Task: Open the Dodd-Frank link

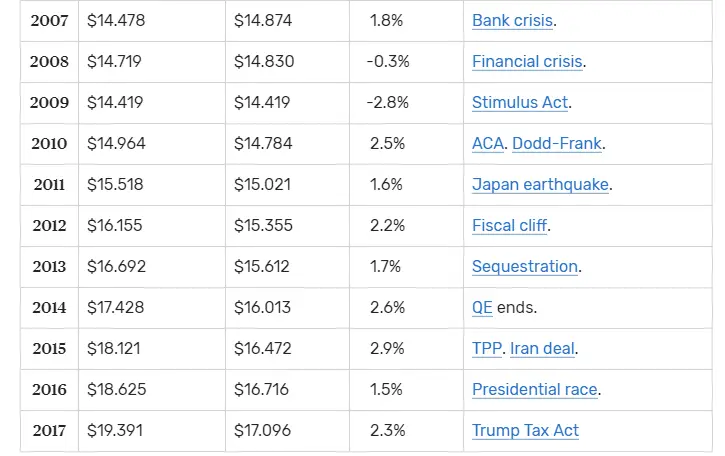Action: pyautogui.click(x=557, y=144)
